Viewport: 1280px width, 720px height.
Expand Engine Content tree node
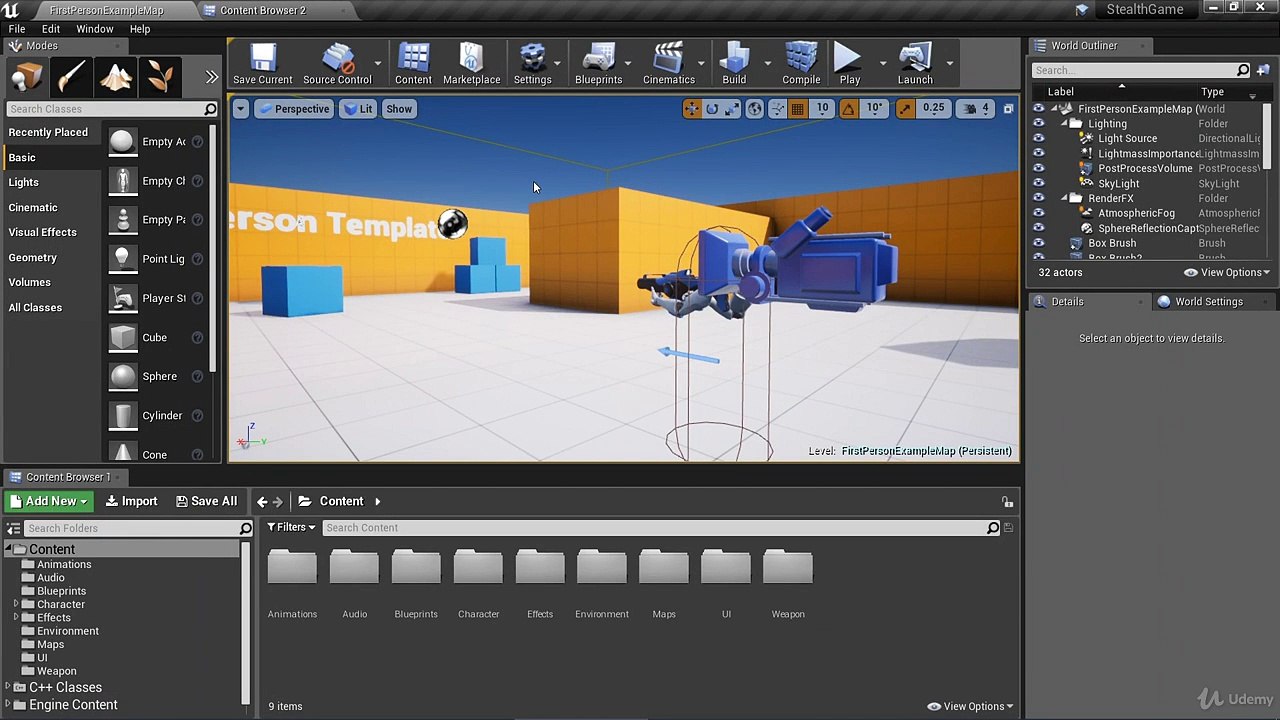click(8, 705)
